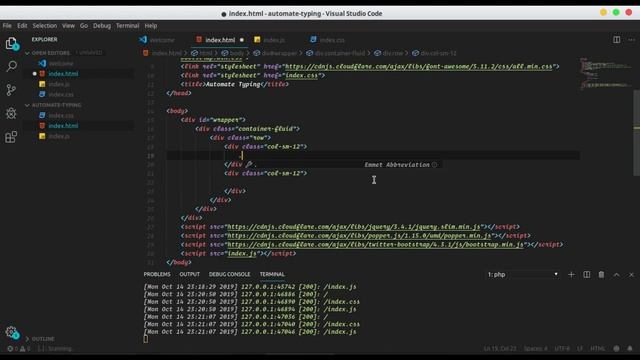The width and height of the screenshot is (640, 360).
Task: Click Emmet Abbreviation info icon
Action: 434,164
